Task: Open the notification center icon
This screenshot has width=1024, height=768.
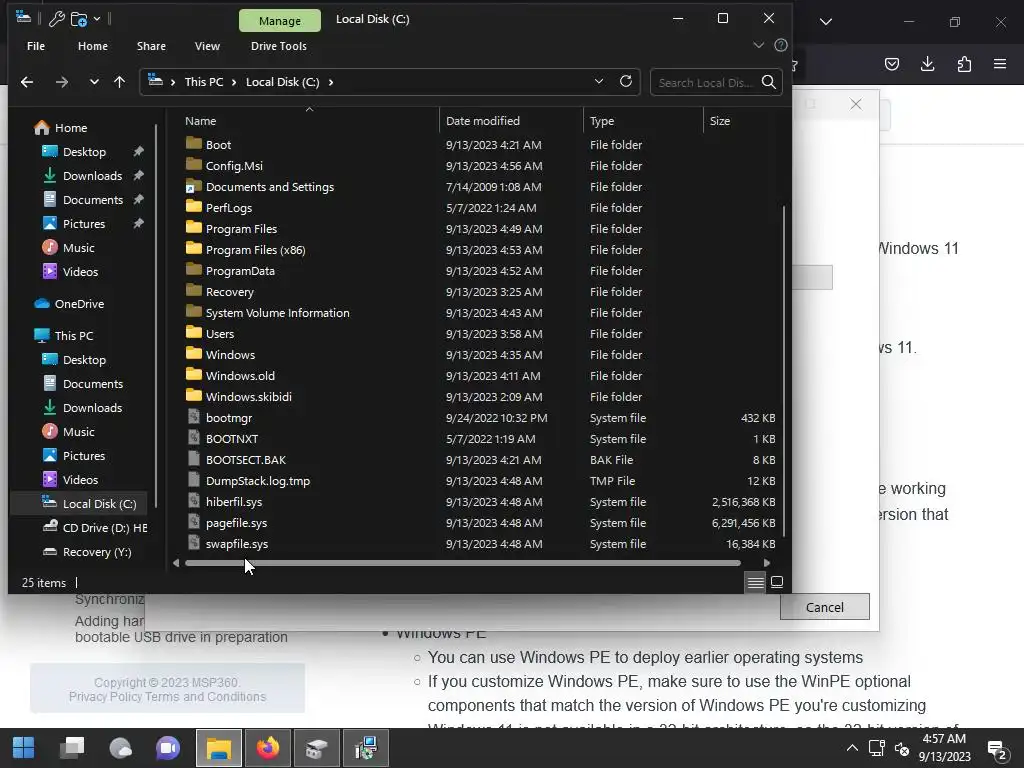Action: pyautogui.click(x=997, y=750)
